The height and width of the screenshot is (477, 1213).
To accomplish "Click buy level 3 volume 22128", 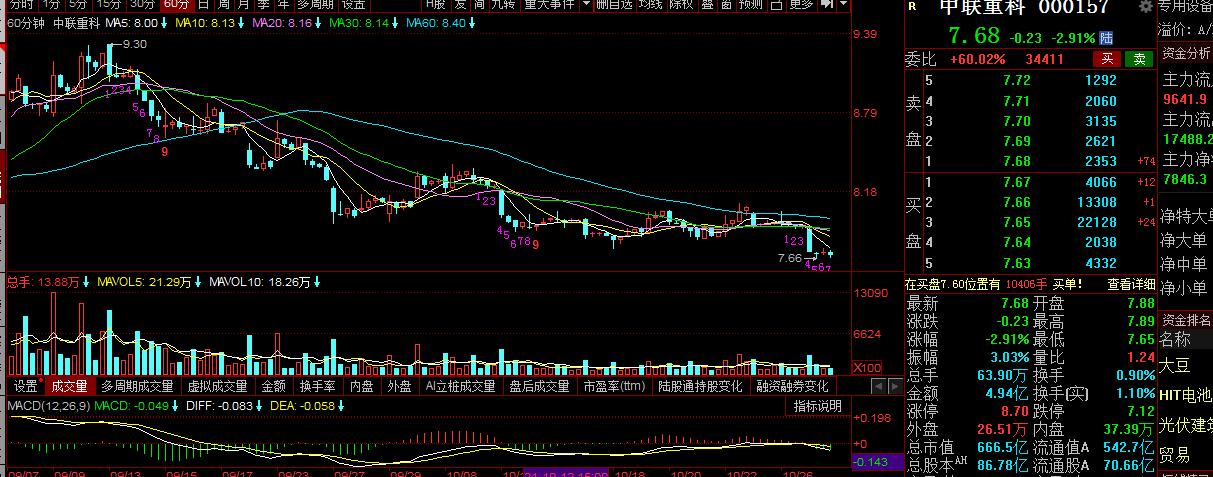I will [1095, 222].
